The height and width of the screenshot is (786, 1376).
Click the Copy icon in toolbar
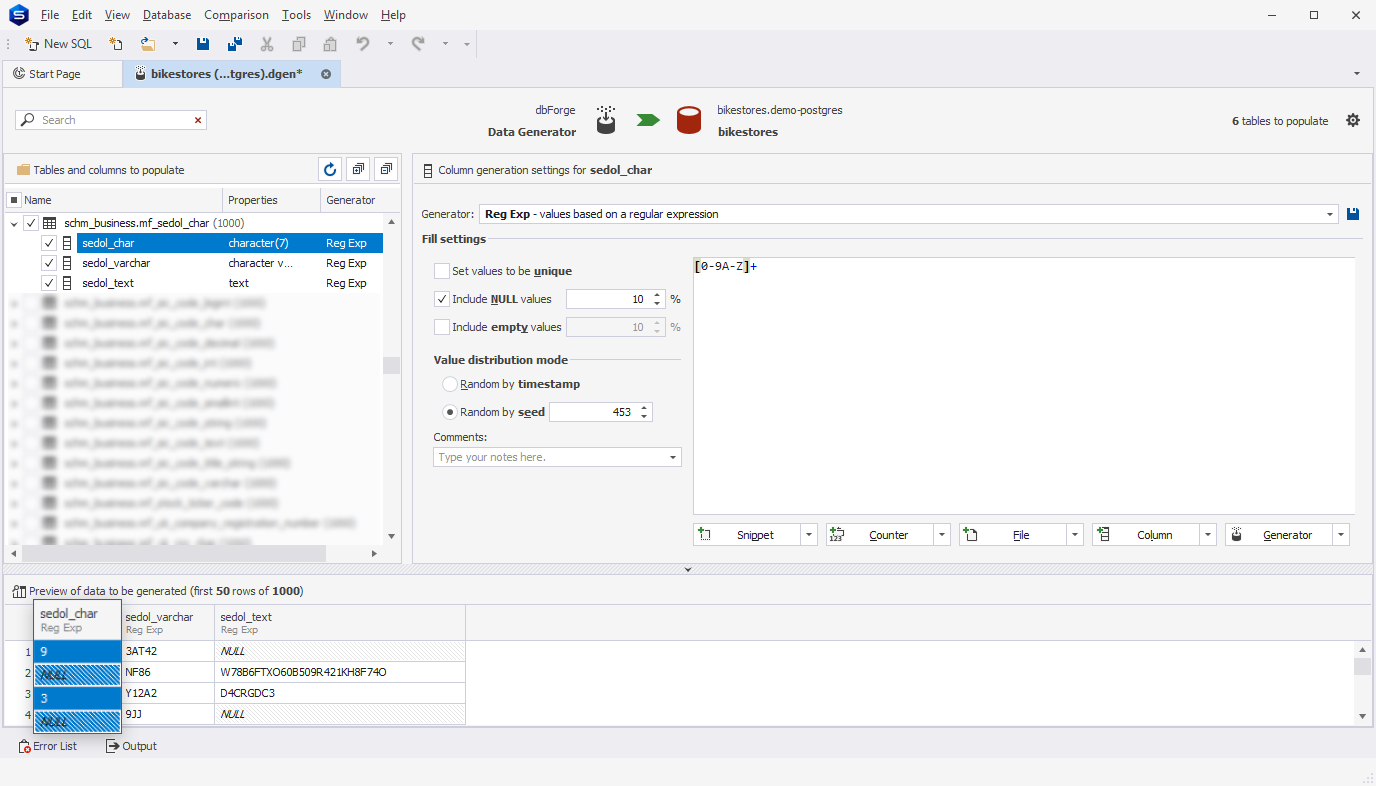pyautogui.click(x=298, y=44)
